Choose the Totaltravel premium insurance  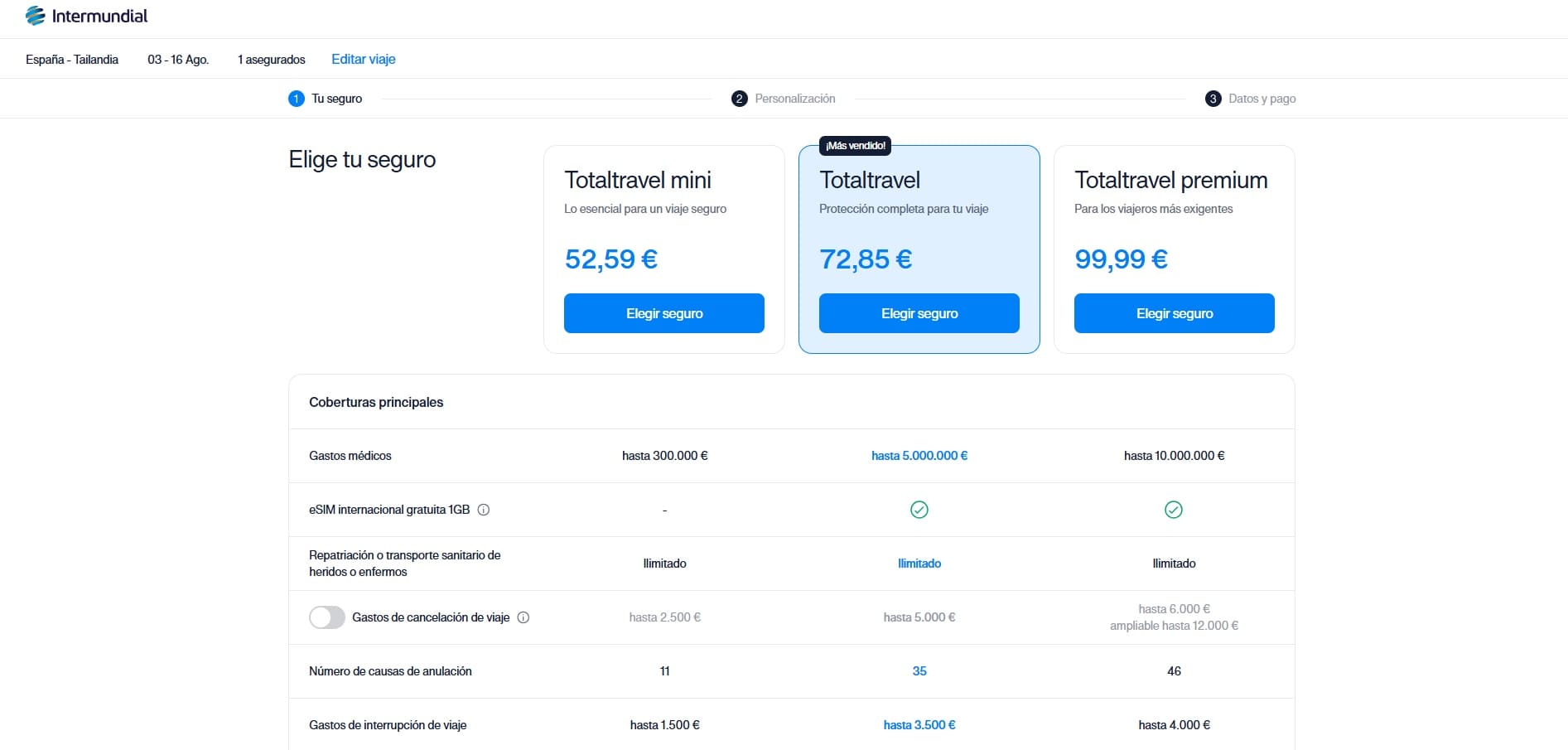[1175, 313]
